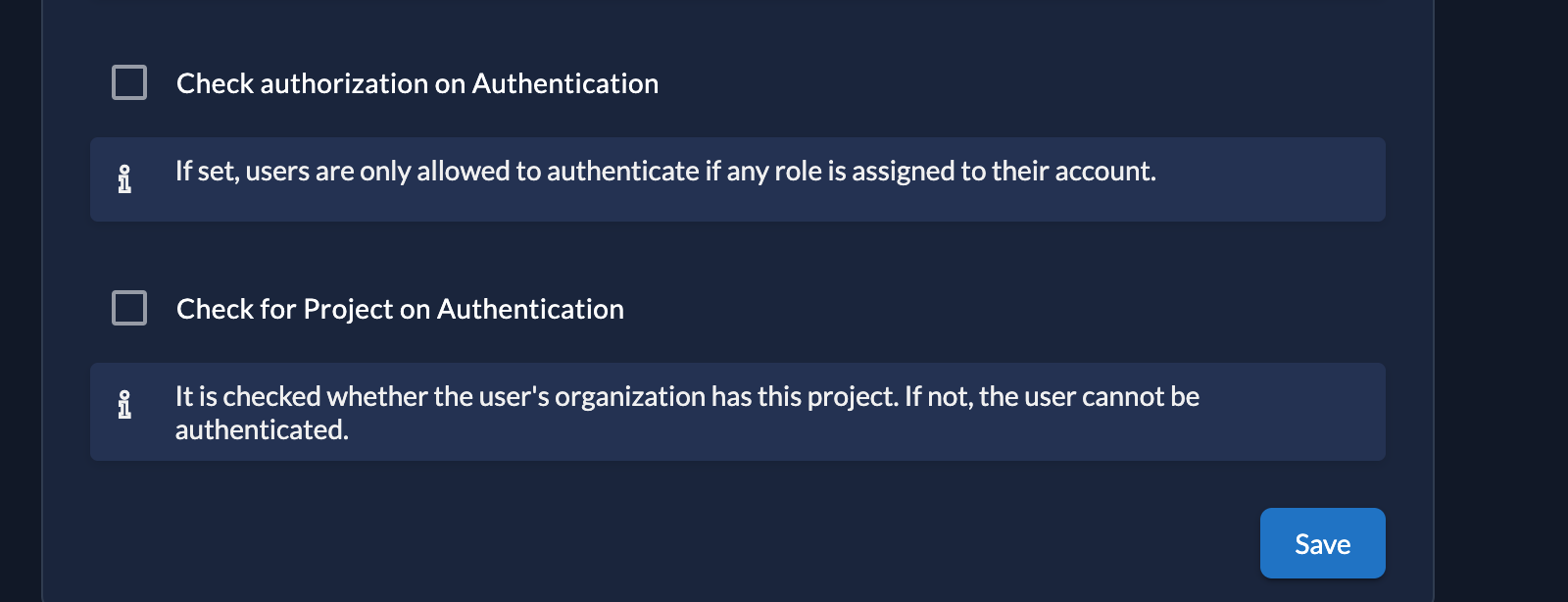Click 'their account.' at end of first hint
1568x602 pixels.
[x=1074, y=172]
